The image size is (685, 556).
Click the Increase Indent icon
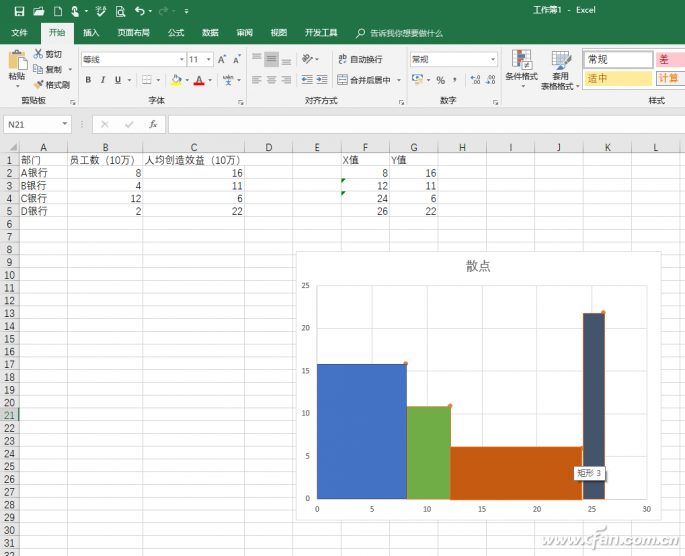(x=322, y=79)
